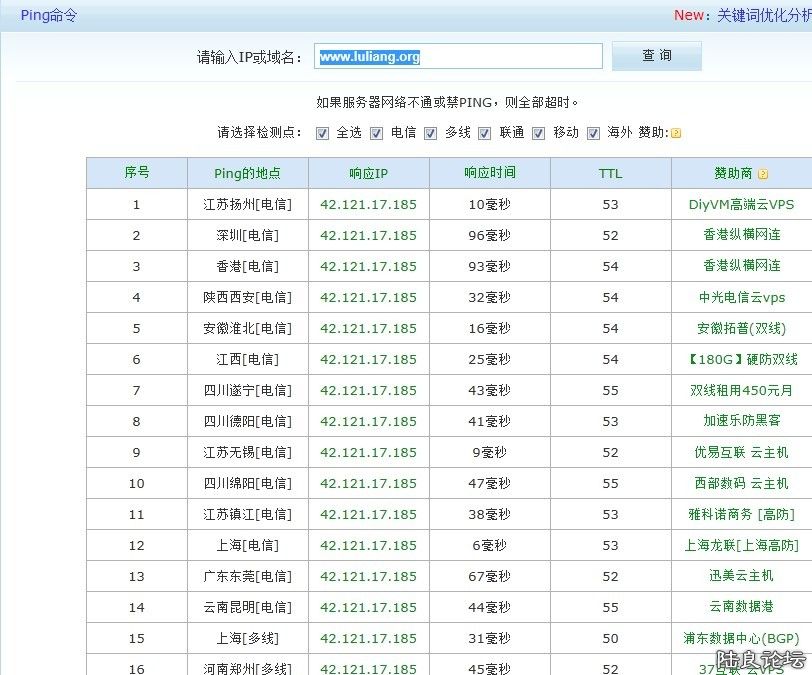Open the 中光电信云vps sponsor link
Image resolution: width=812 pixels, height=675 pixels.
[x=741, y=297]
